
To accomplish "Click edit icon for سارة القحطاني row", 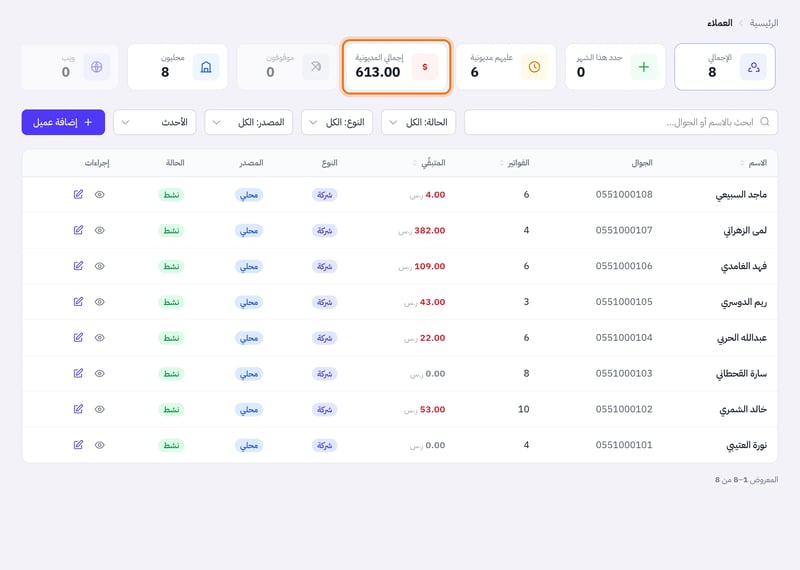I will 78,373.
